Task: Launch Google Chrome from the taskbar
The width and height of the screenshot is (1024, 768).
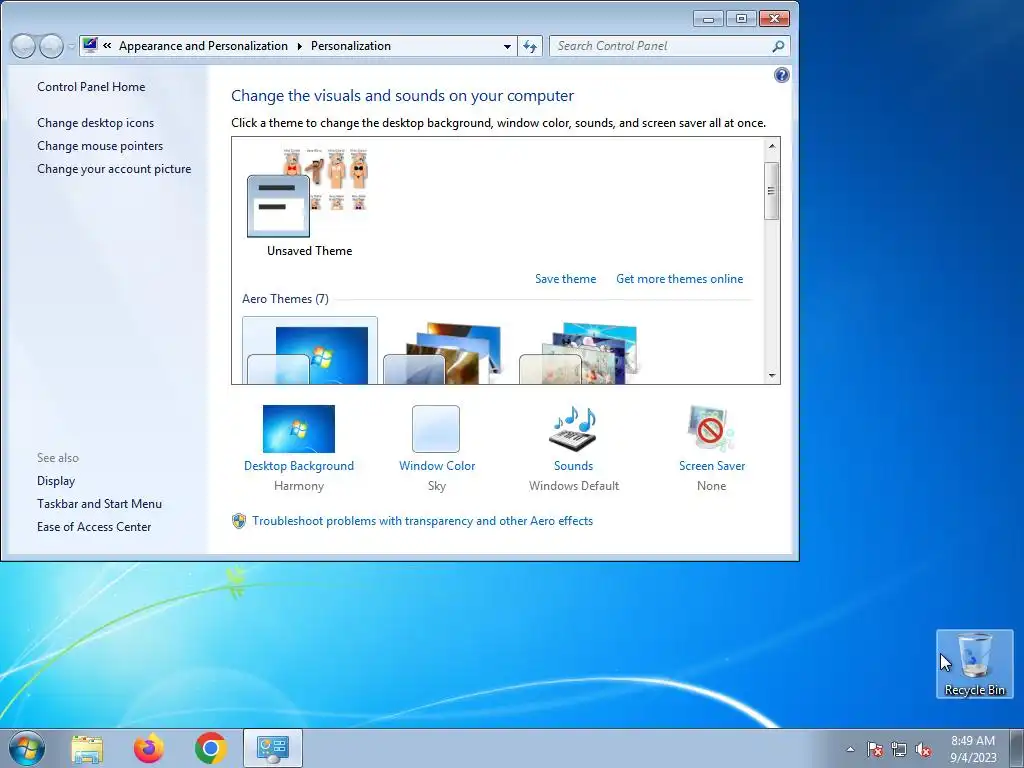Action: pos(210,748)
